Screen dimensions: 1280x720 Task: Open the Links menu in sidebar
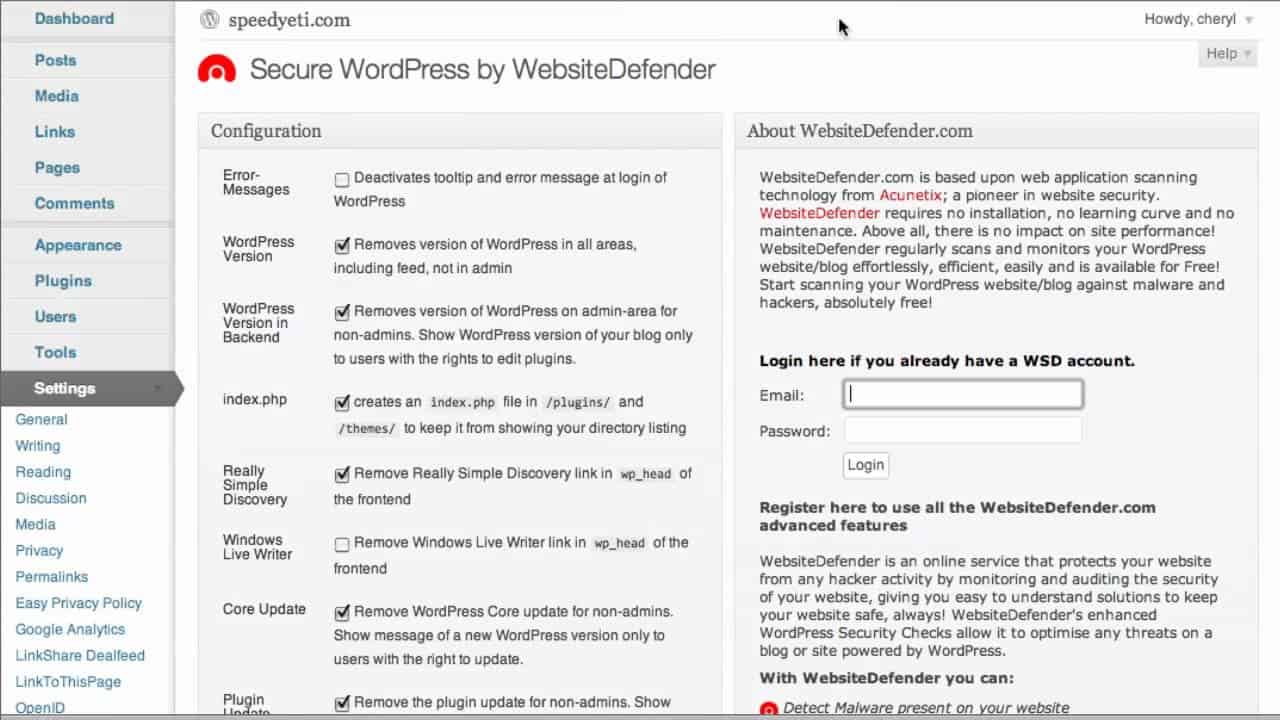click(54, 132)
